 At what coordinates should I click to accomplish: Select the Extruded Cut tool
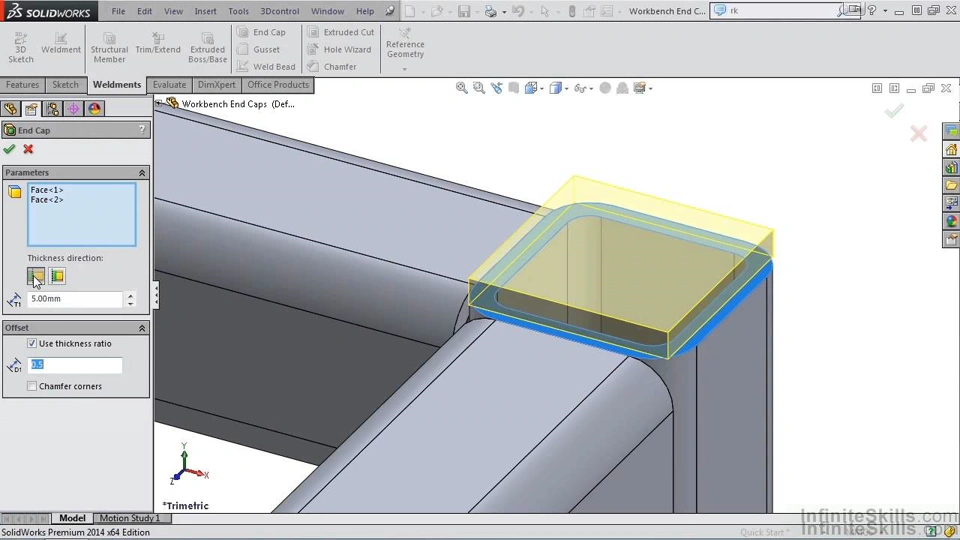click(x=341, y=32)
